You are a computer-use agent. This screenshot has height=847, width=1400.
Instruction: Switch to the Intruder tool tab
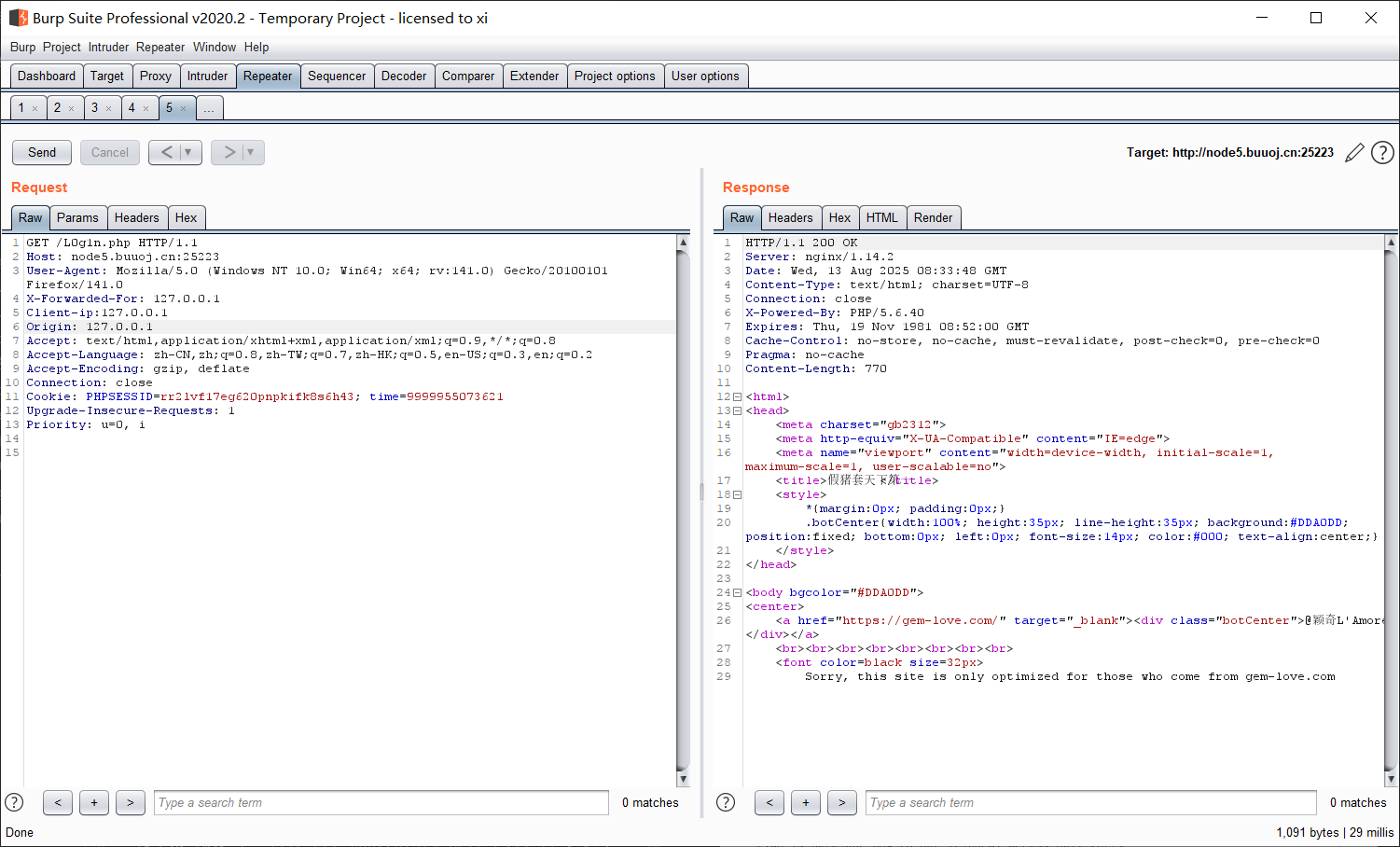207,76
